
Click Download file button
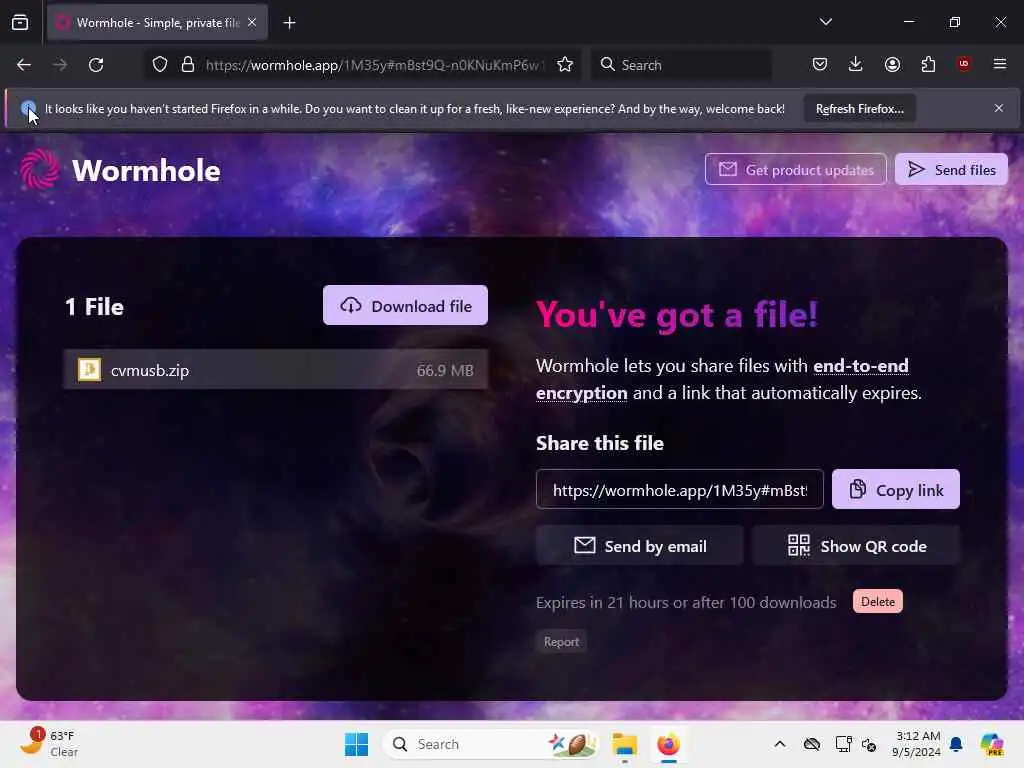(405, 306)
